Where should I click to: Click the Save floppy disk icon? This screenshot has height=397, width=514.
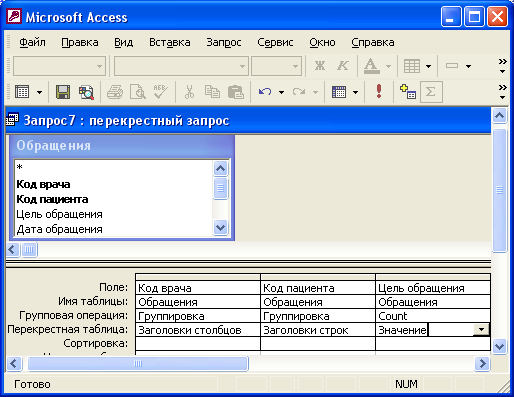[63, 92]
